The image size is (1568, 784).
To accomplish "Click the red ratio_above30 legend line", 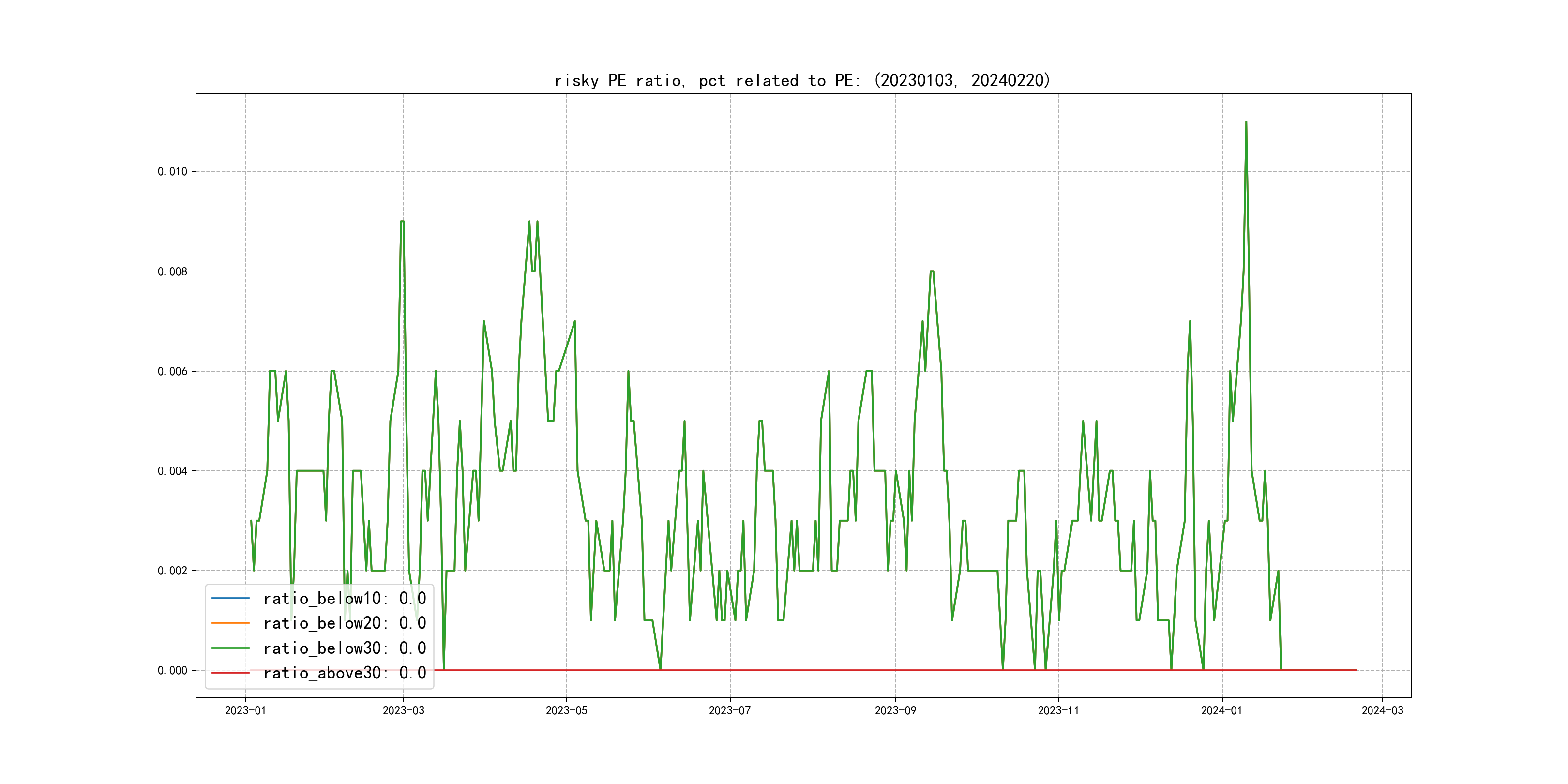I will [230, 673].
